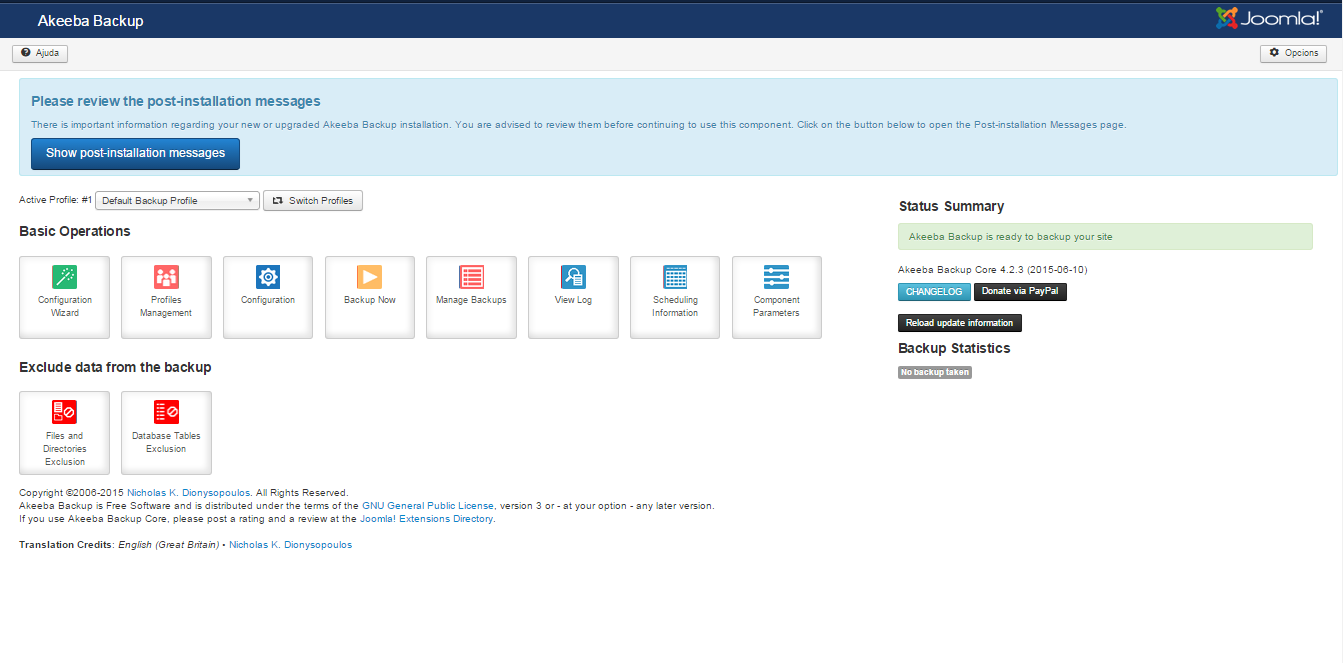Click Reload update information button
The width and height of the screenshot is (1343, 663).
[959, 323]
